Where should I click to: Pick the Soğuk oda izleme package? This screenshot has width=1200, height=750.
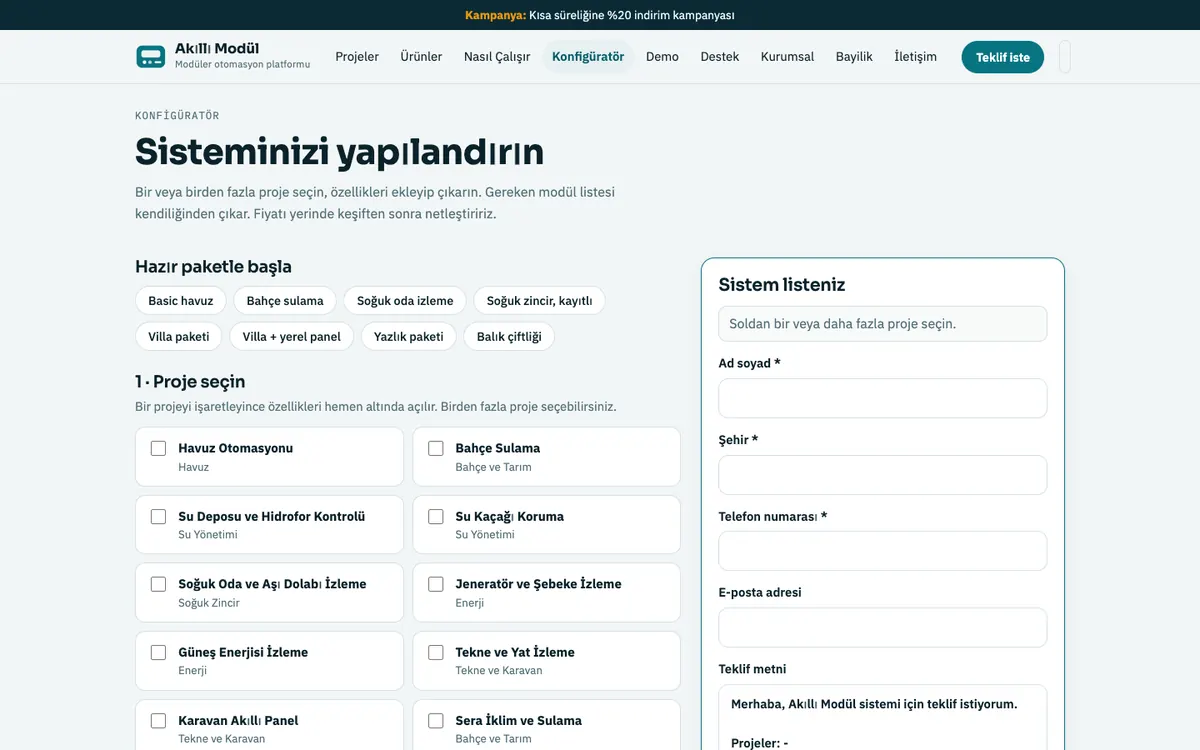(405, 301)
